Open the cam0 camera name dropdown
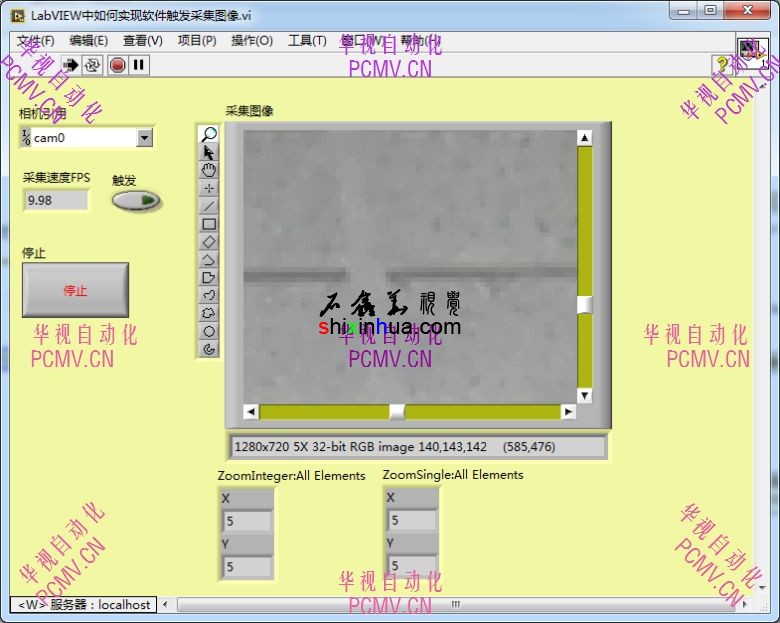Viewport: 780px width, 623px height. (144, 137)
